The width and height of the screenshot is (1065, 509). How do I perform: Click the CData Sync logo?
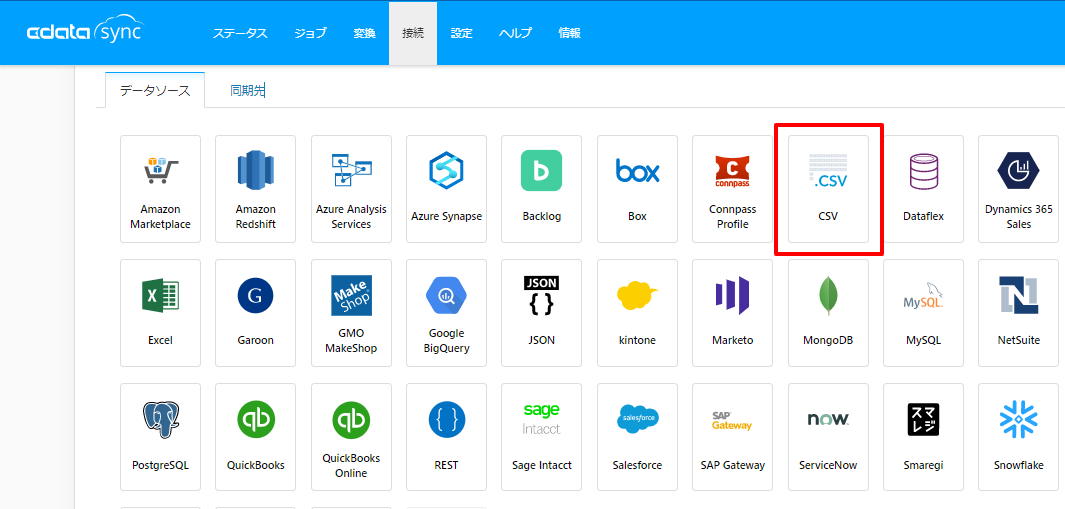(85, 32)
